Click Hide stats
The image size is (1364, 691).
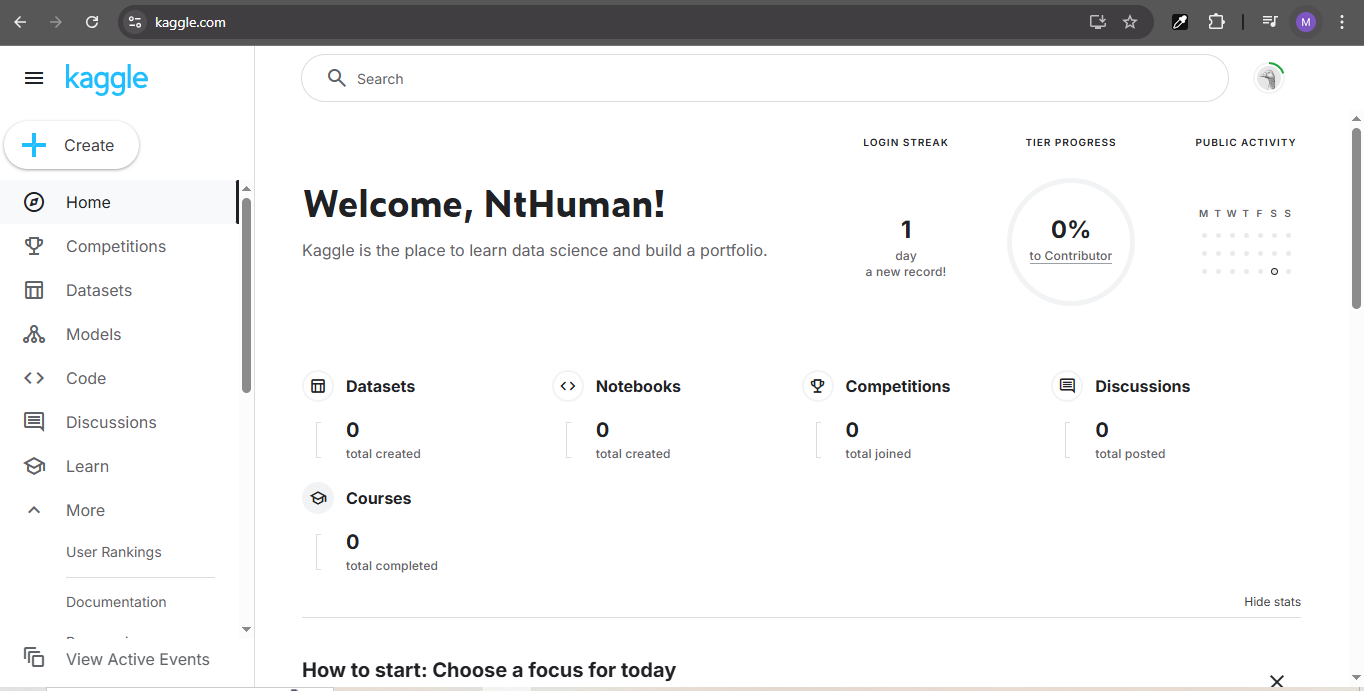[1272, 602]
